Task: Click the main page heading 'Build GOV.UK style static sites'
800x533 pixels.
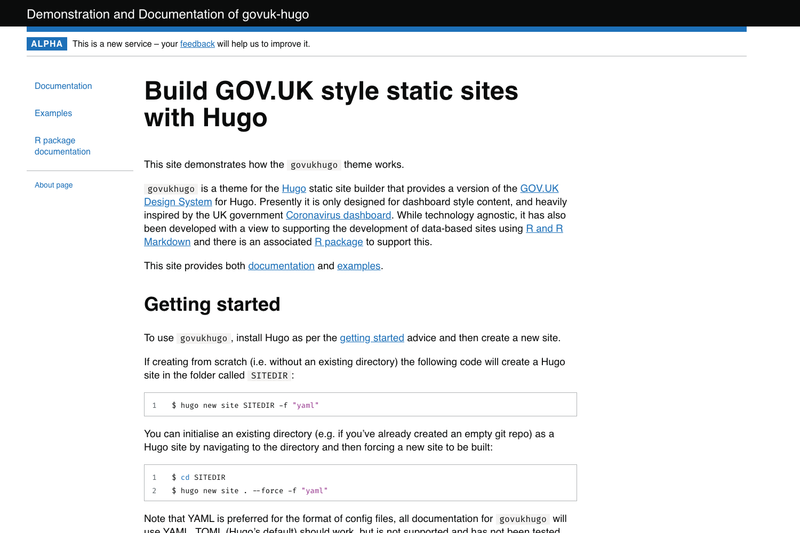Action: [331, 104]
